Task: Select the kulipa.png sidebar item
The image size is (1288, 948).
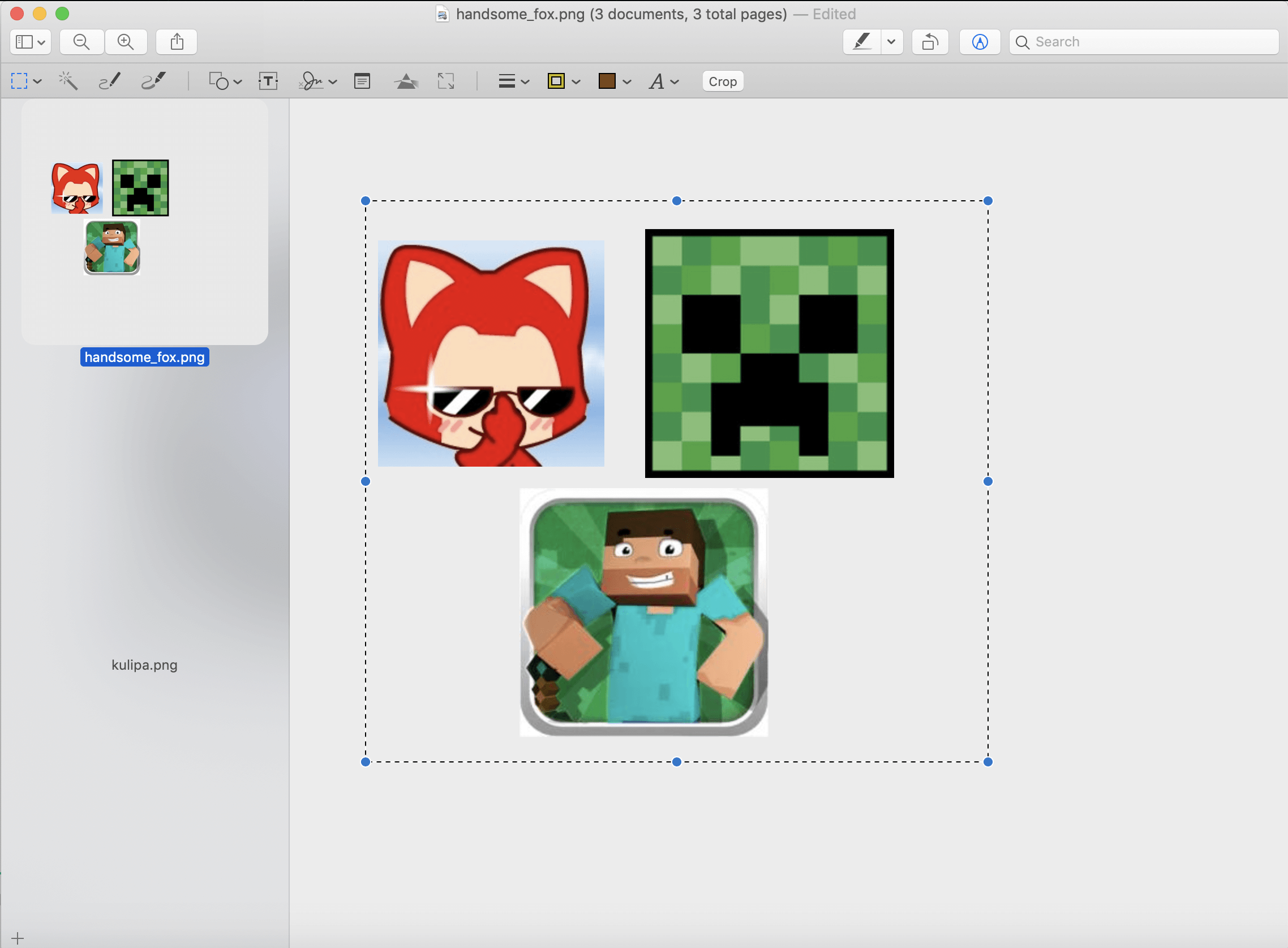Action: pyautogui.click(x=145, y=665)
